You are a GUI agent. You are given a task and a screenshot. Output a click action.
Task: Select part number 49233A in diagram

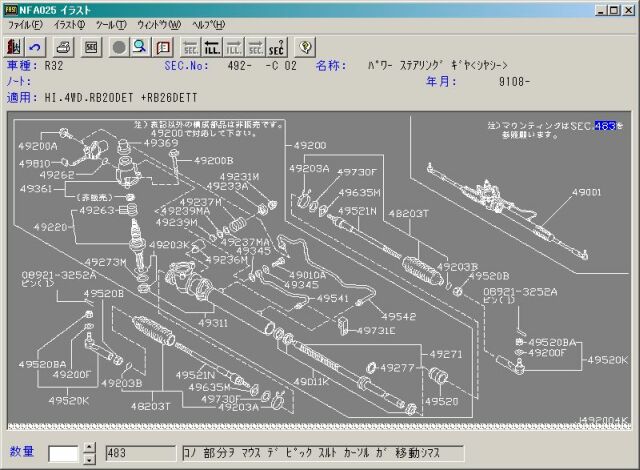click(x=227, y=186)
